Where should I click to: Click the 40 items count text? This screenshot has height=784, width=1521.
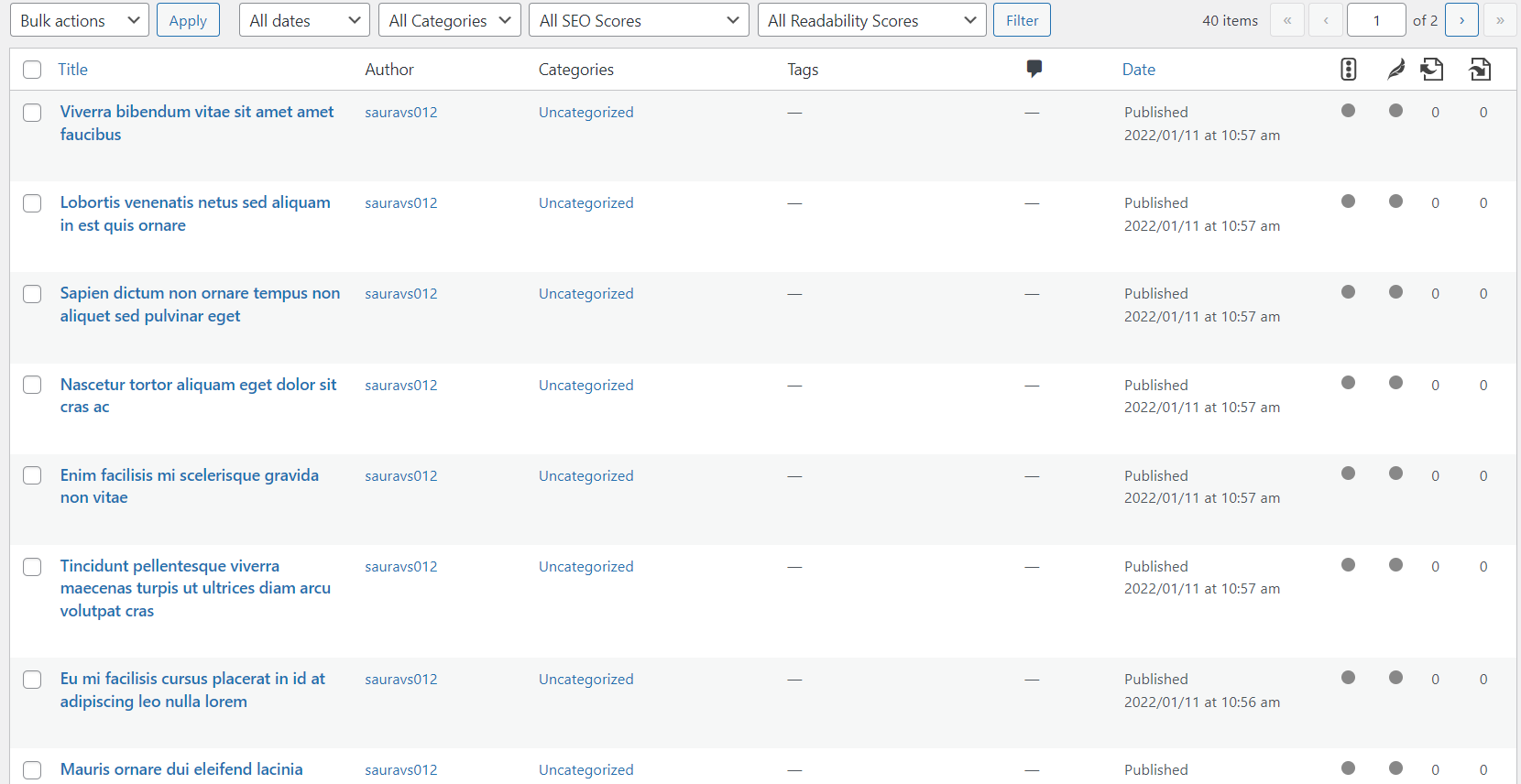(1231, 20)
